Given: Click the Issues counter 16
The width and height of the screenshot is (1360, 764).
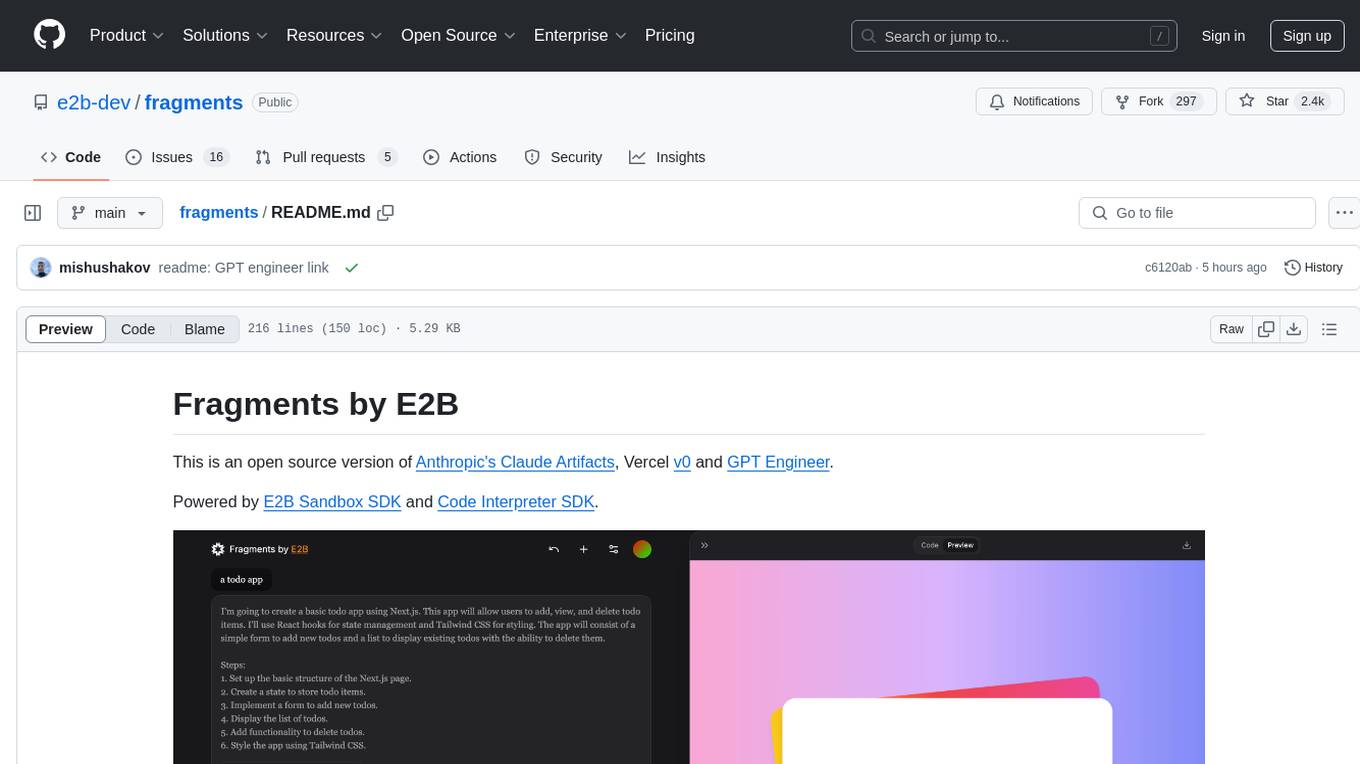Looking at the screenshot, I should [x=216, y=157].
